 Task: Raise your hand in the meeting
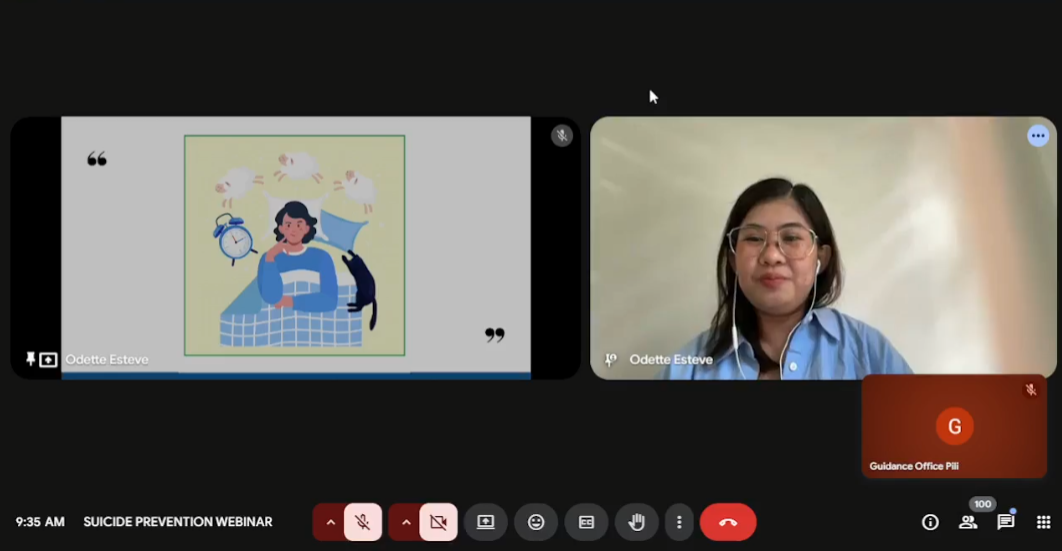(x=636, y=522)
